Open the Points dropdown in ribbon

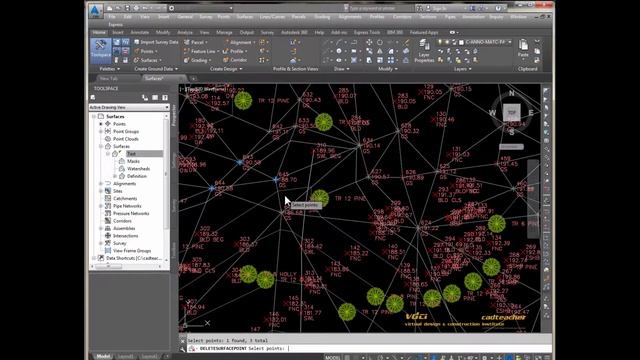146,51
